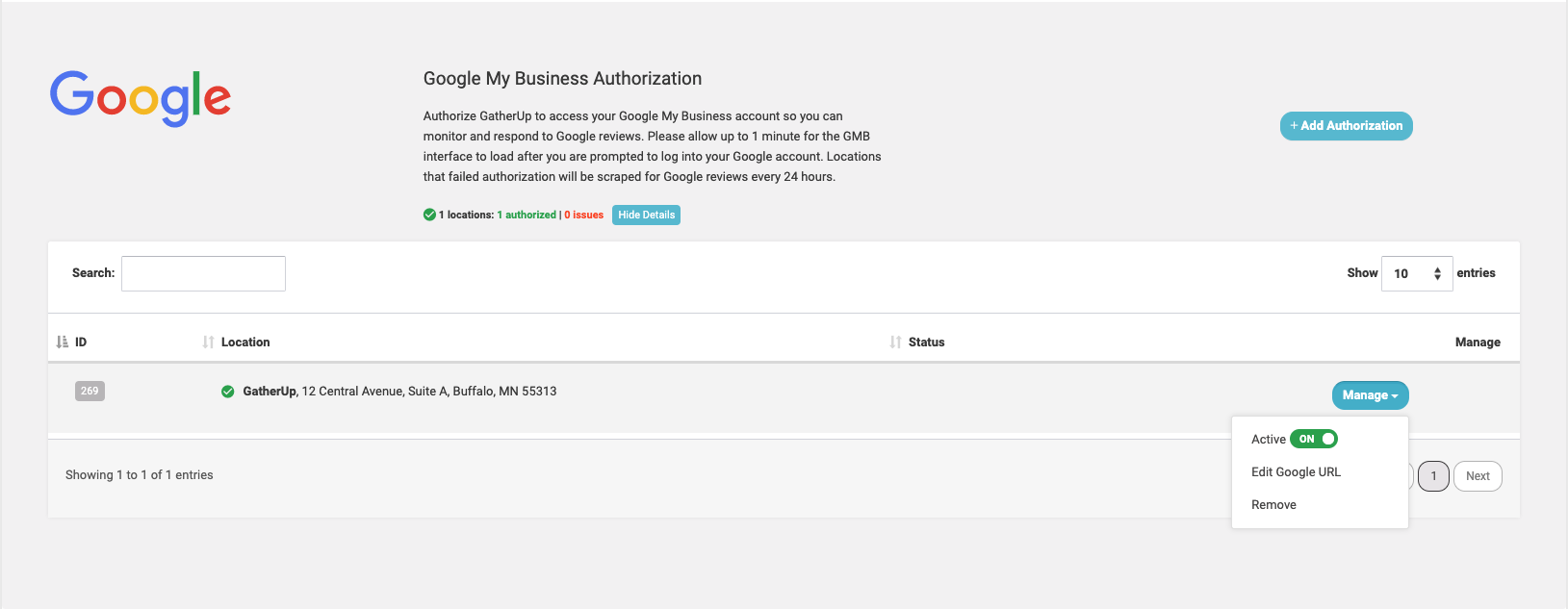Click the green check beside GatherUp location

point(228,392)
